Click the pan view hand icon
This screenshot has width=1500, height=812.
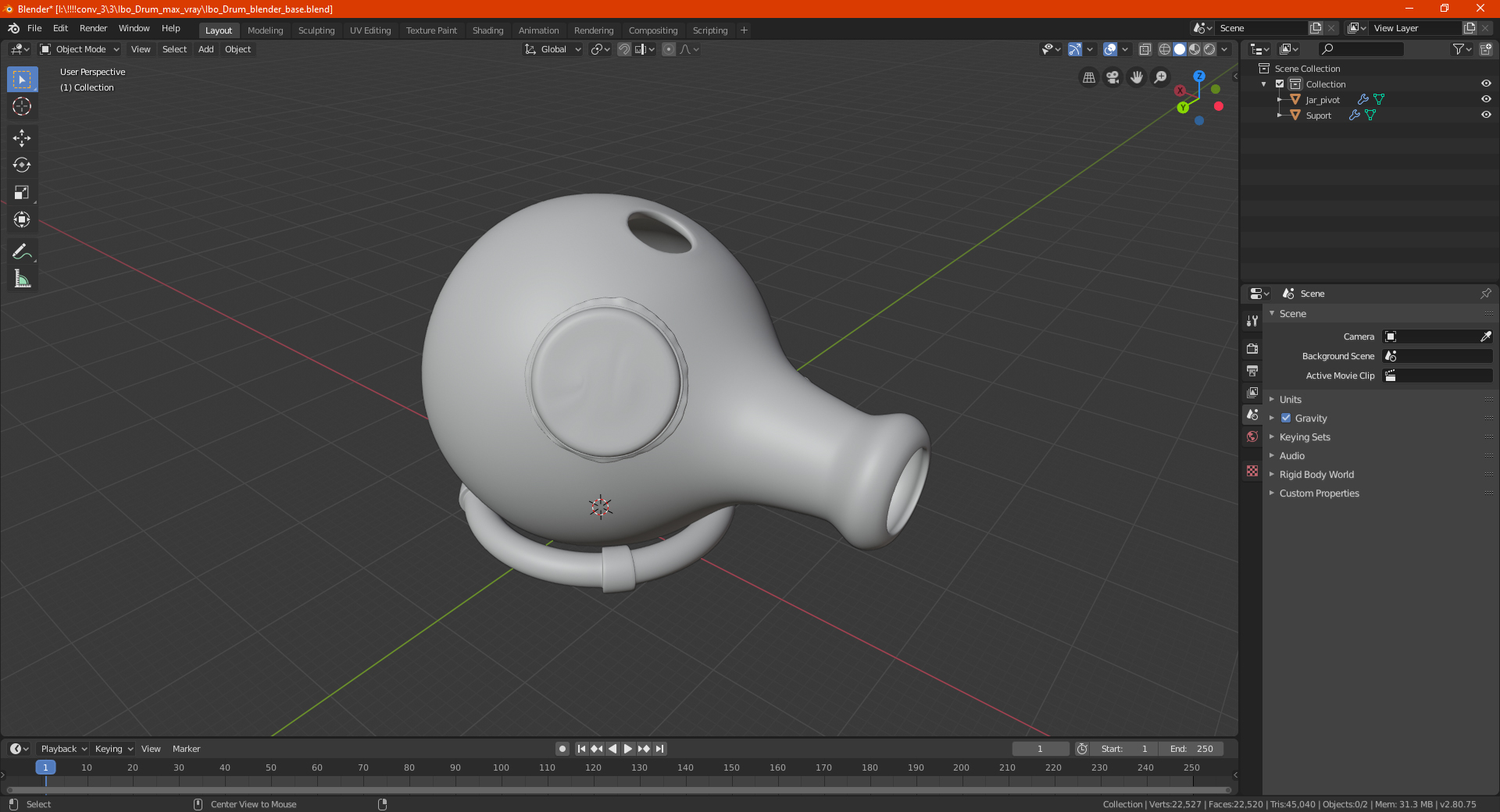pyautogui.click(x=1137, y=77)
